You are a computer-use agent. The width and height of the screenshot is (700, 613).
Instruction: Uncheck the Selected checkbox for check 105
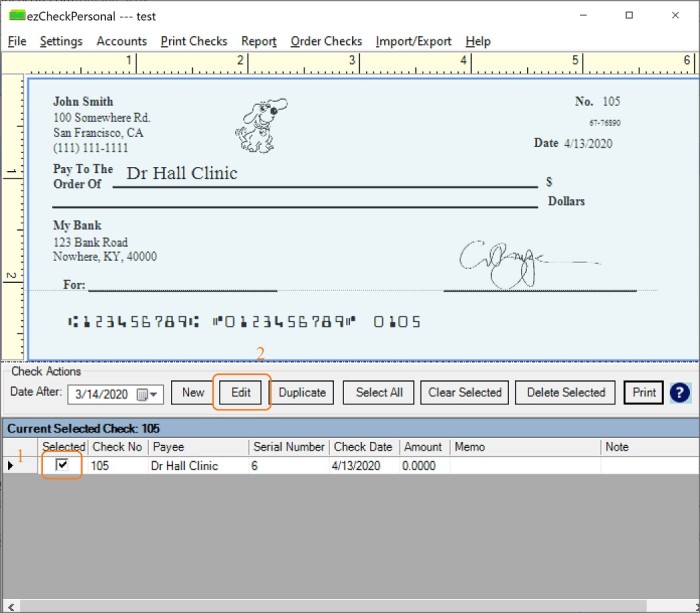62,465
